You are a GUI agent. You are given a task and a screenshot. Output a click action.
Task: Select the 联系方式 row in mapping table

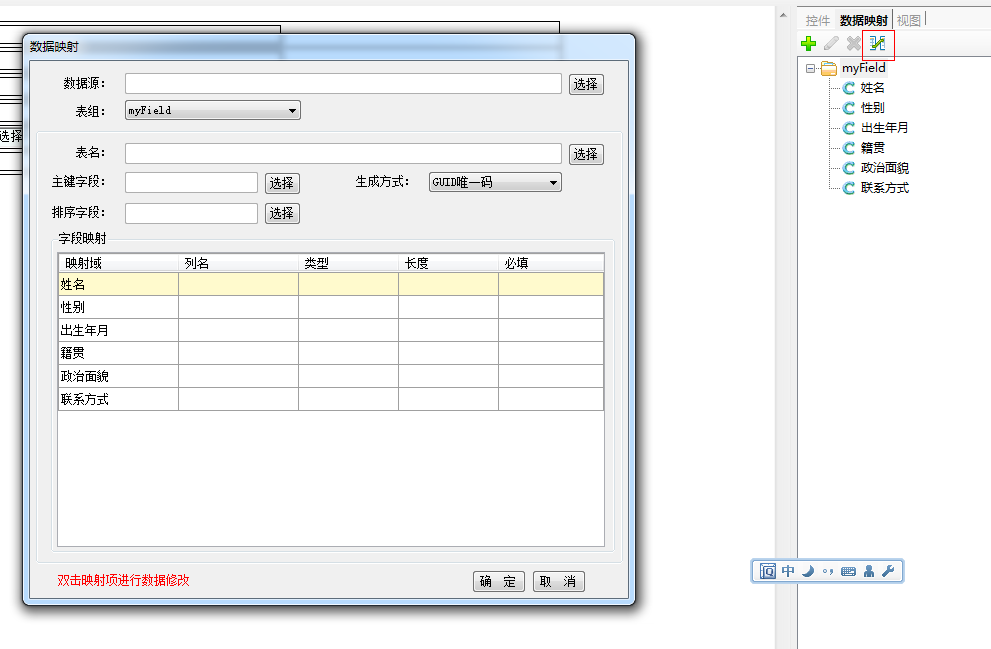point(331,399)
